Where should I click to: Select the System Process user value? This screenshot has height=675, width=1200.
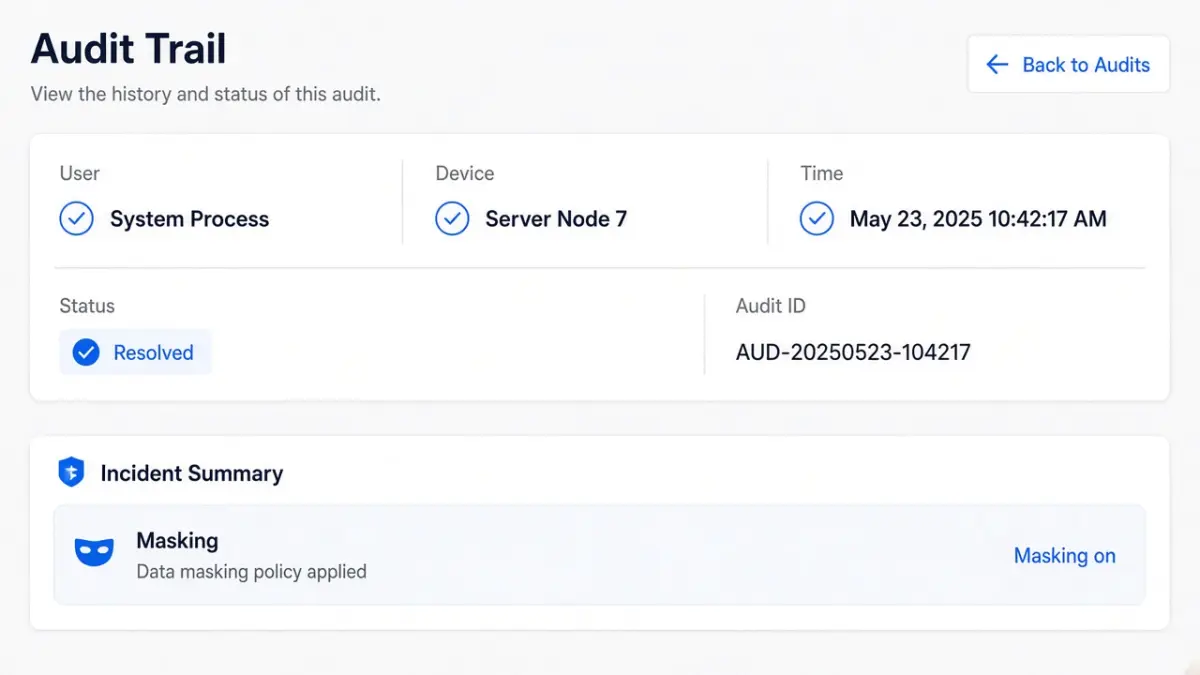coord(190,219)
